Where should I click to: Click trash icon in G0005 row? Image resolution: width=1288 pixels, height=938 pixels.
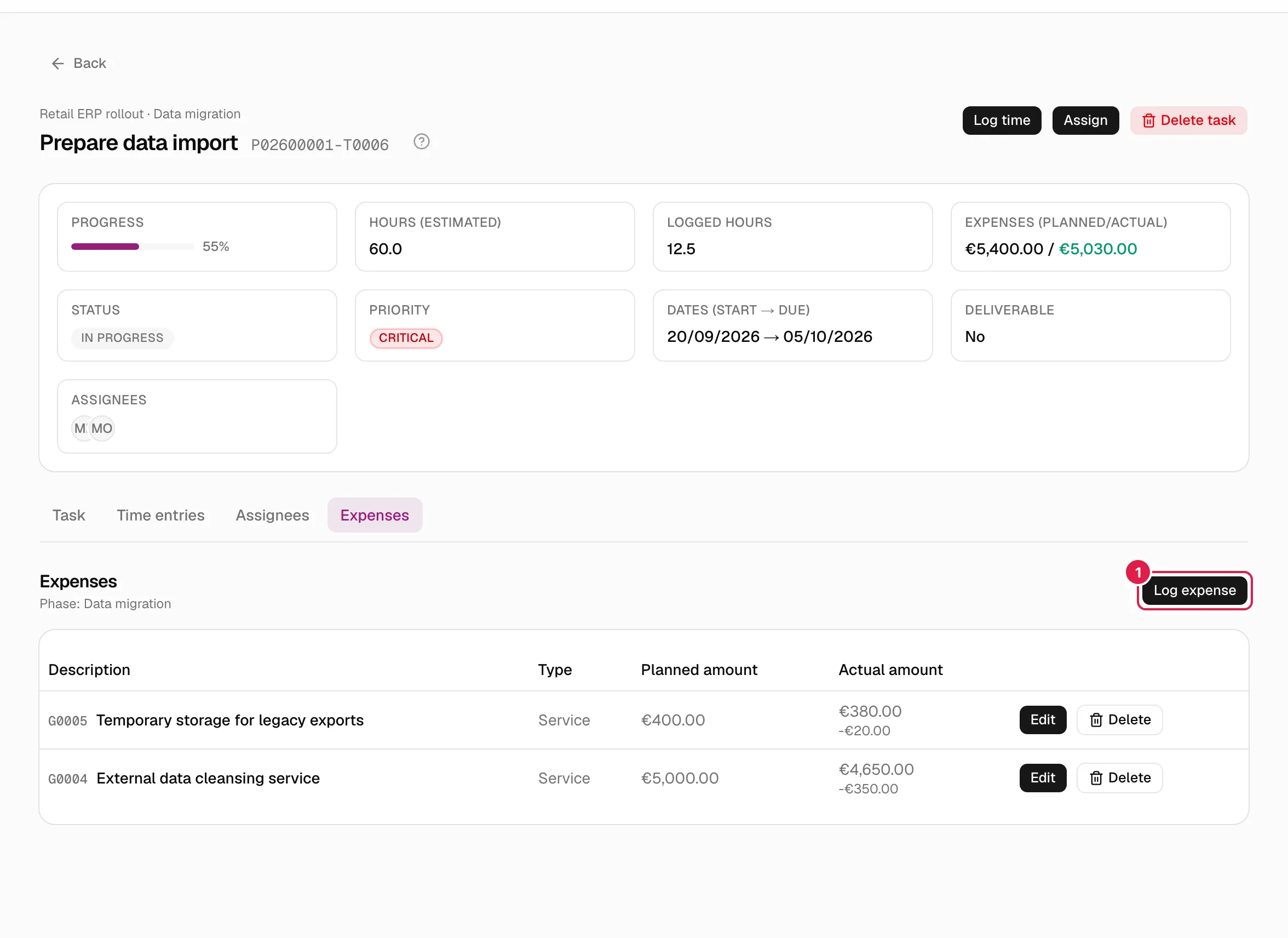coord(1096,720)
